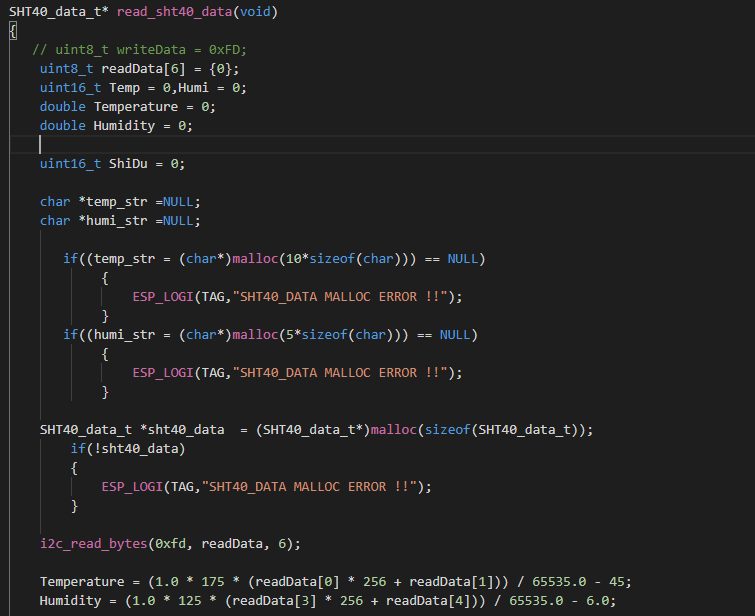Click ESP_LOGI under the humi_str malloc check
The image size is (755, 616).
tap(163, 373)
